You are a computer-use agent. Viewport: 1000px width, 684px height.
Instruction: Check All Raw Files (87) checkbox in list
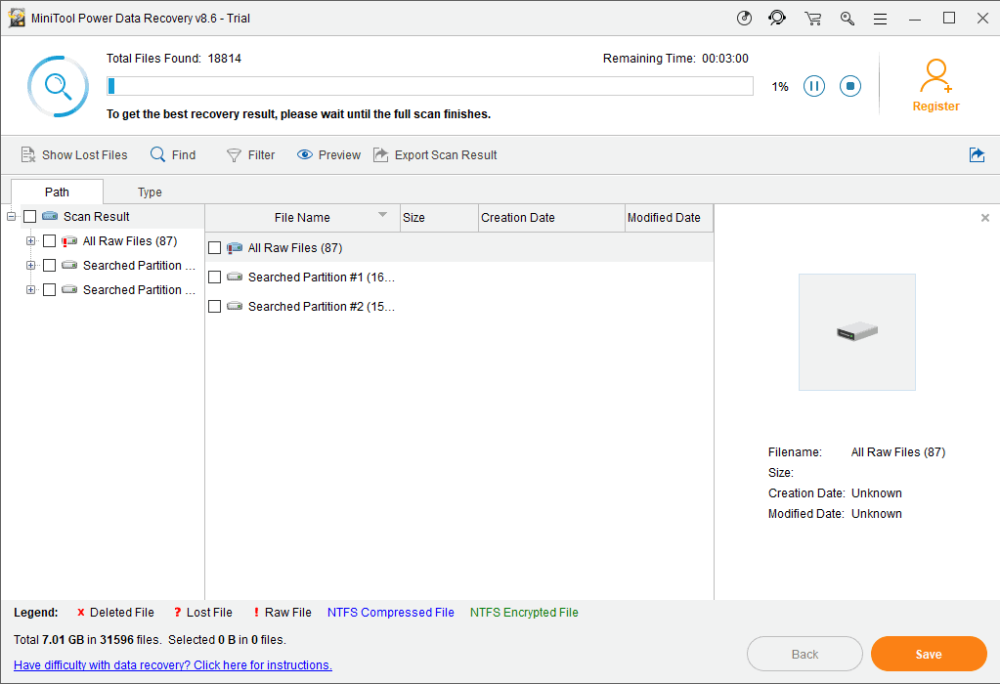[x=215, y=247]
